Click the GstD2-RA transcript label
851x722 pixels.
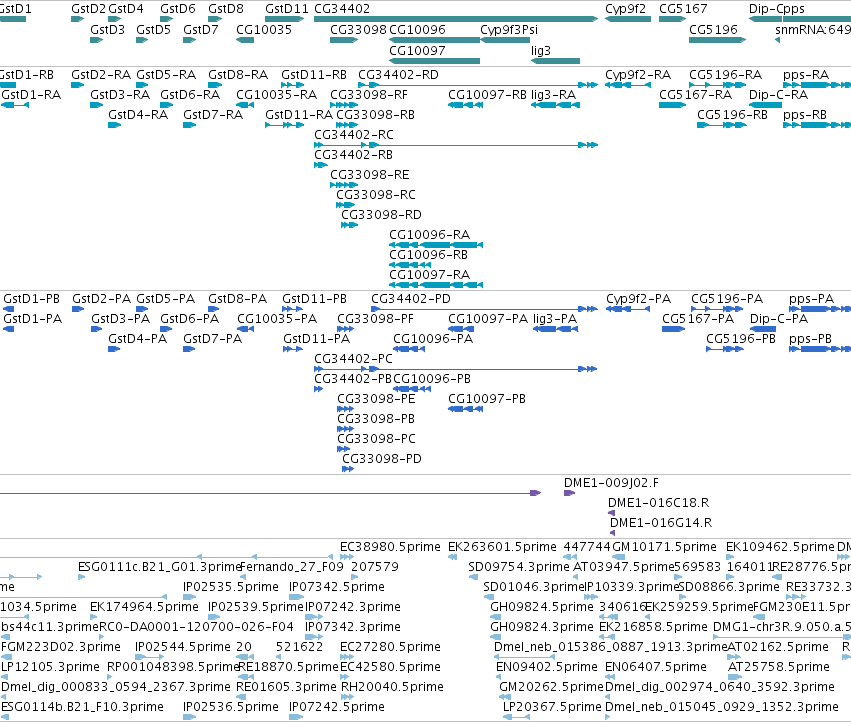101,74
